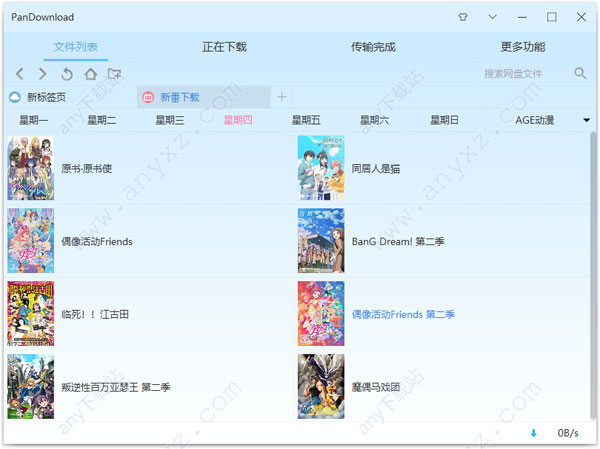Minimize the PanDownload window

[522, 17]
